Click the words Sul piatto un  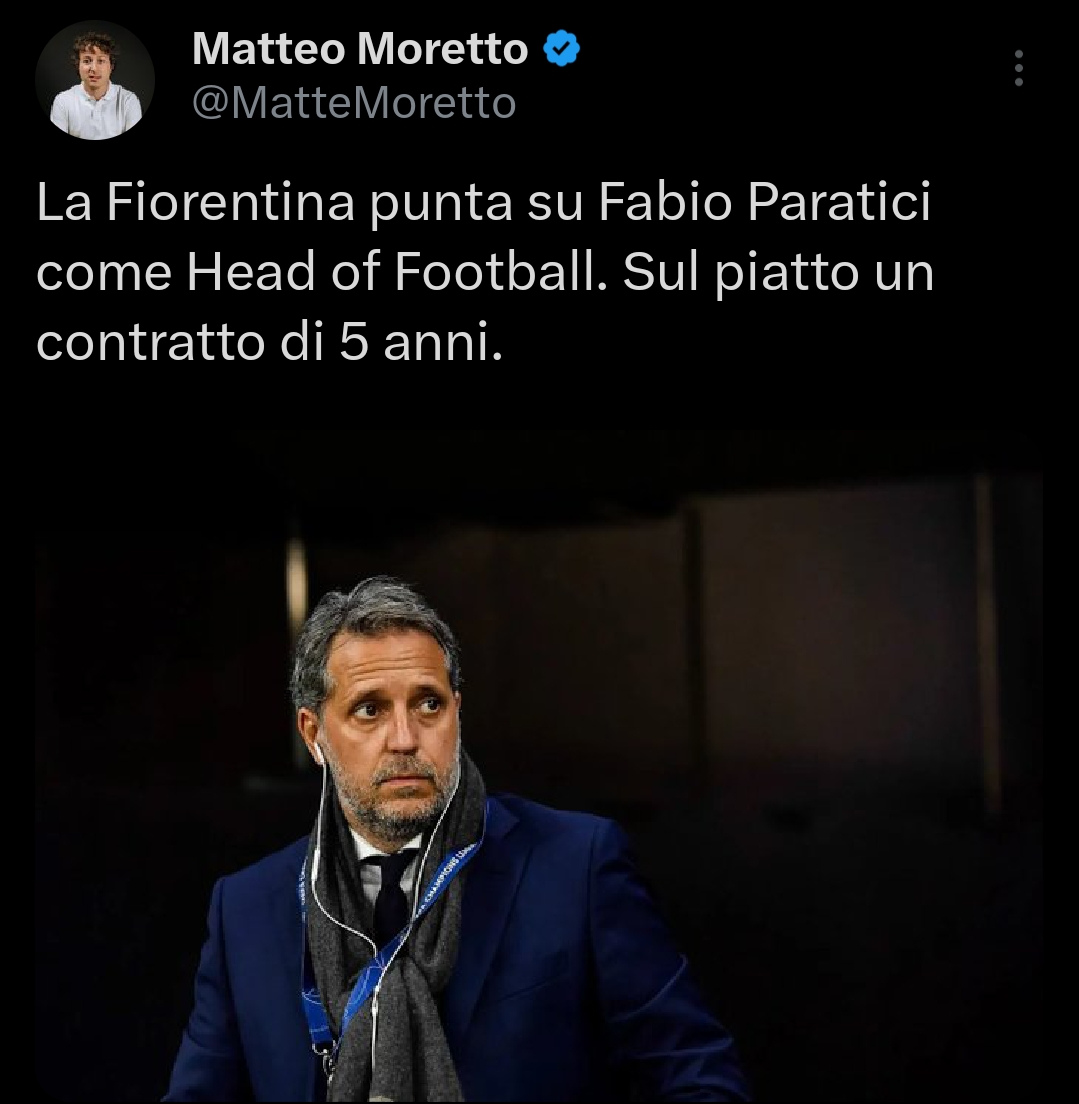pyautogui.click(x=778, y=272)
